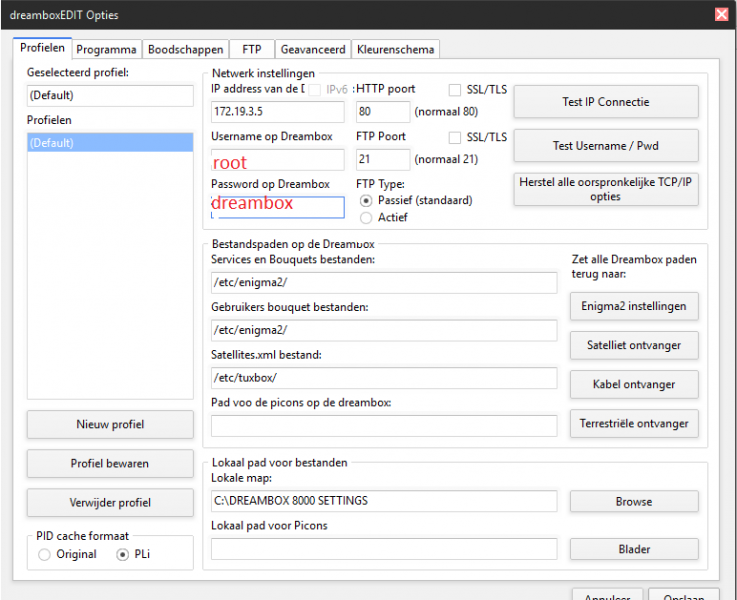Click Nieuw profiel button
Image resolution: width=737 pixels, height=600 pixels.
[x=110, y=424]
